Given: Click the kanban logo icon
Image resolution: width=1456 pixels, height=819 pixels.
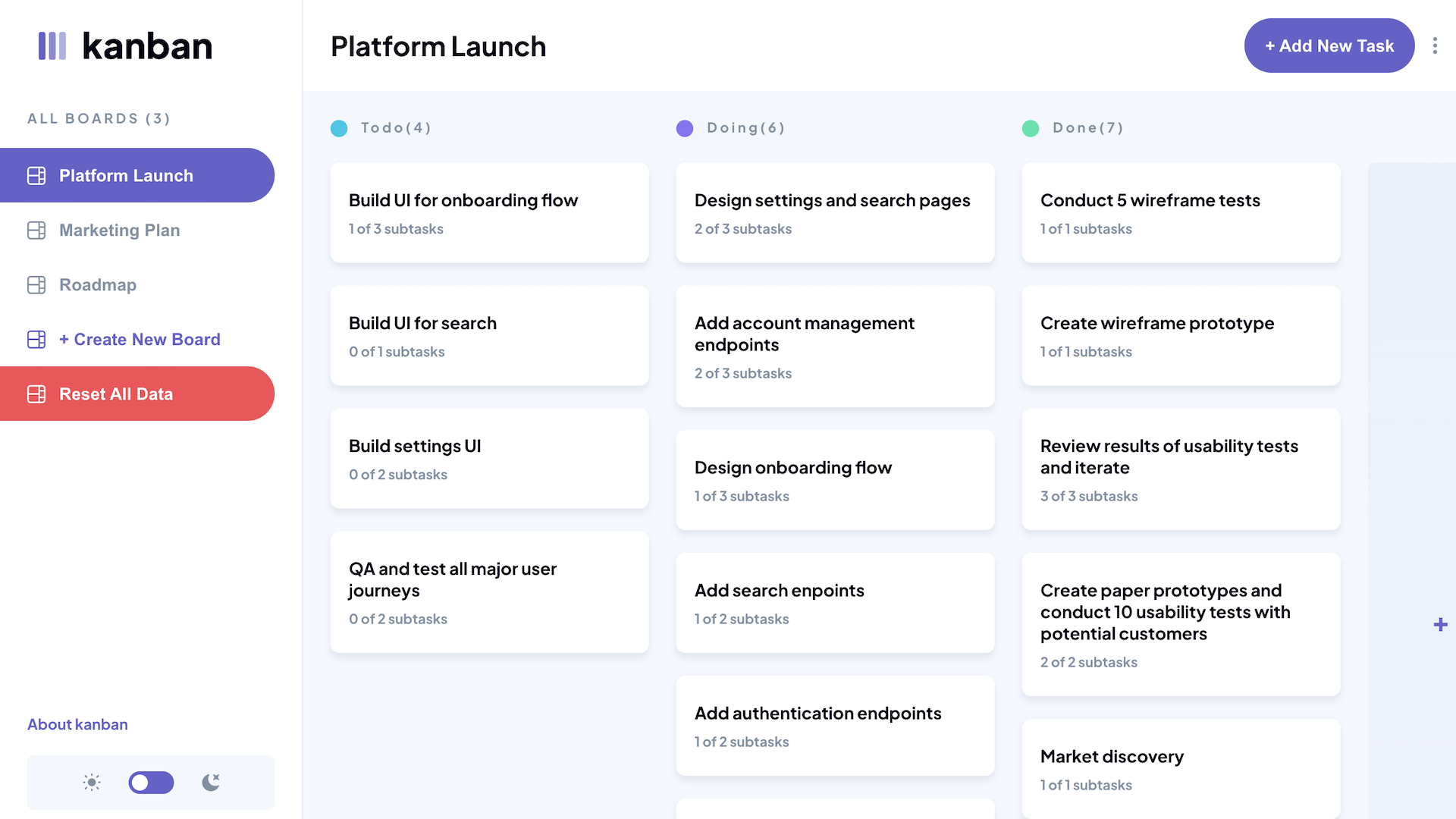Looking at the screenshot, I should pyautogui.click(x=52, y=46).
